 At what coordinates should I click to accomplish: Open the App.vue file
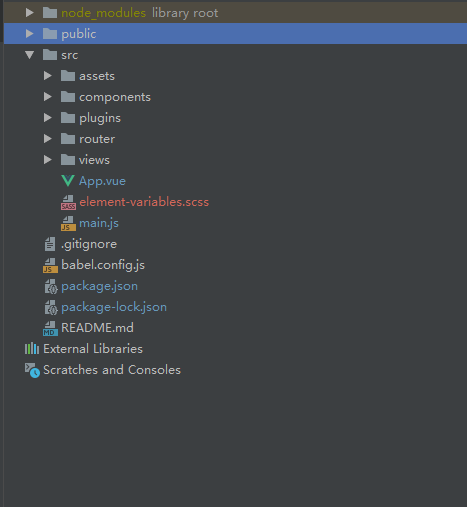102,181
